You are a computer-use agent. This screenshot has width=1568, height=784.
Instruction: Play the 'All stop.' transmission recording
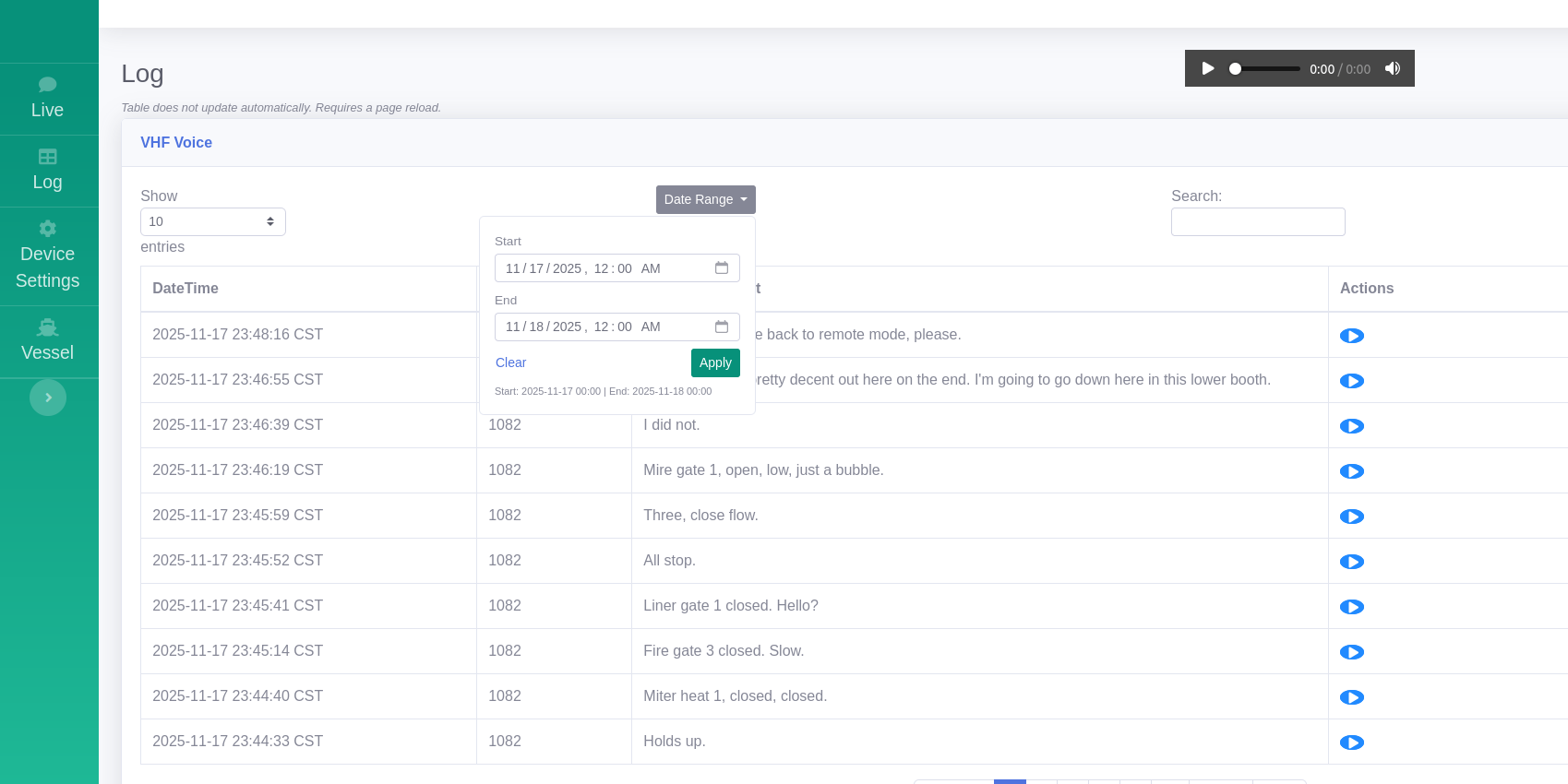[x=1351, y=562]
